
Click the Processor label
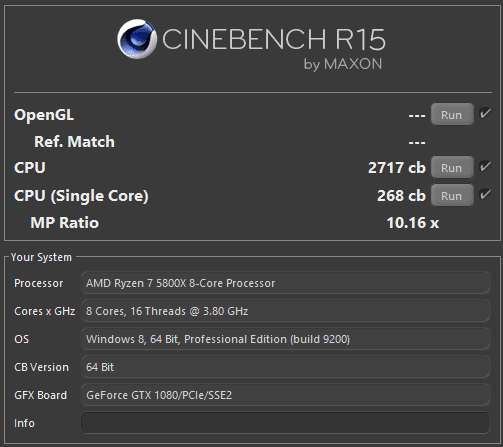tap(39, 283)
